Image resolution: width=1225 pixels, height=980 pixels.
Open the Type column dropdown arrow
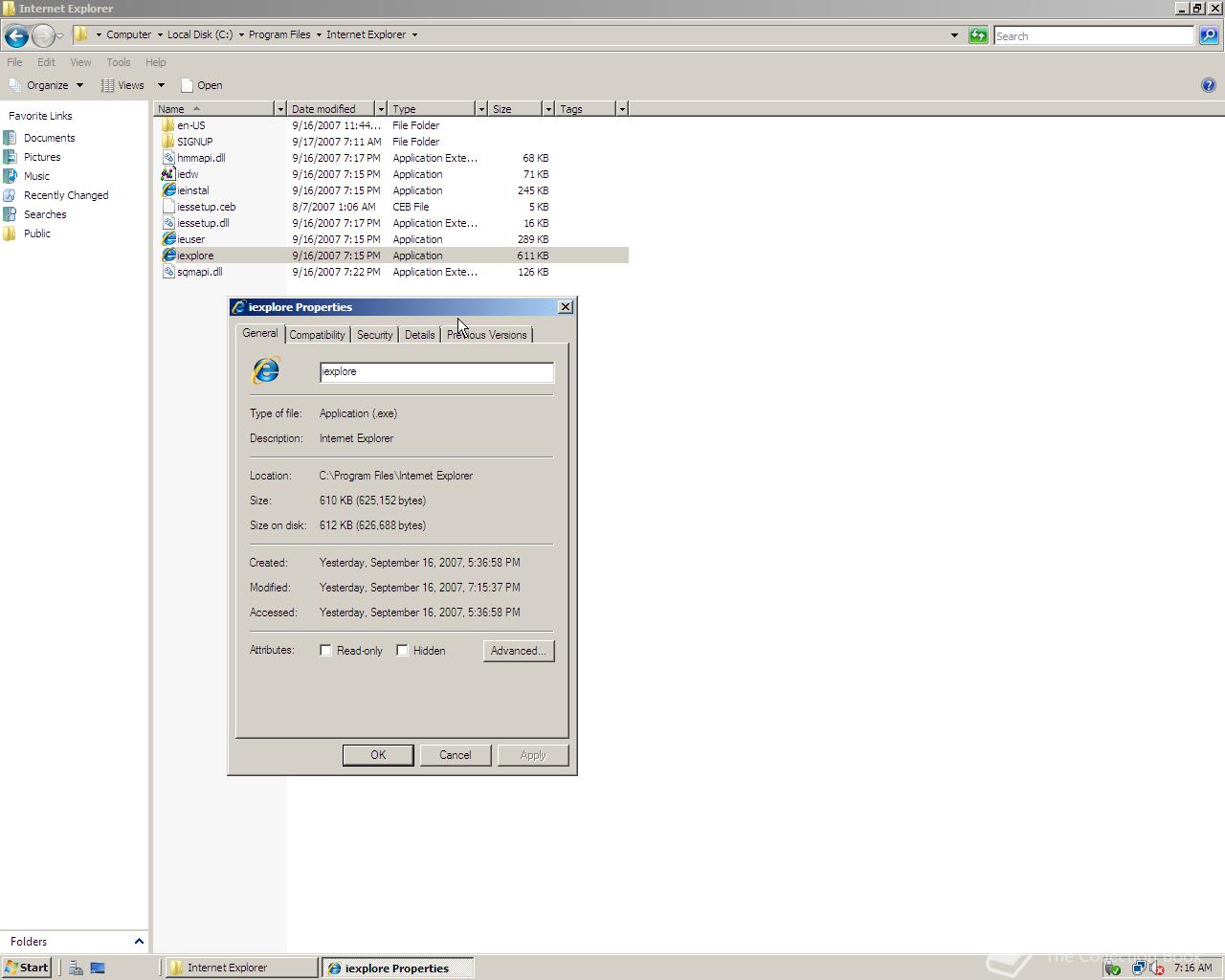(480, 109)
